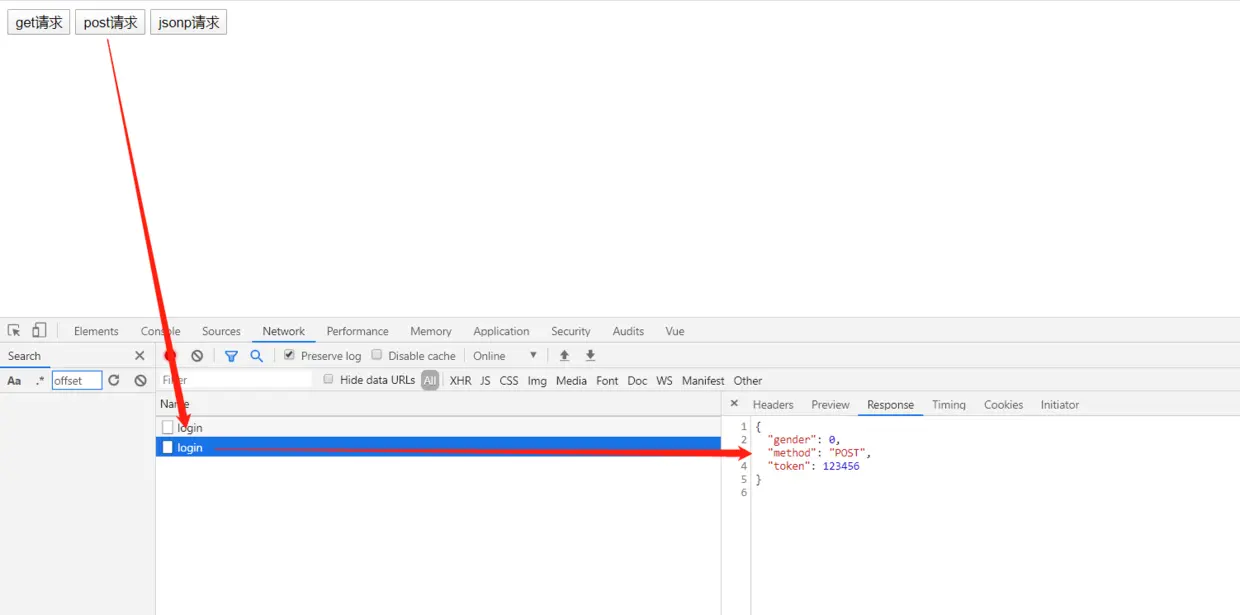Open the Headers detail tab
This screenshot has height=615, width=1240.
click(x=773, y=405)
